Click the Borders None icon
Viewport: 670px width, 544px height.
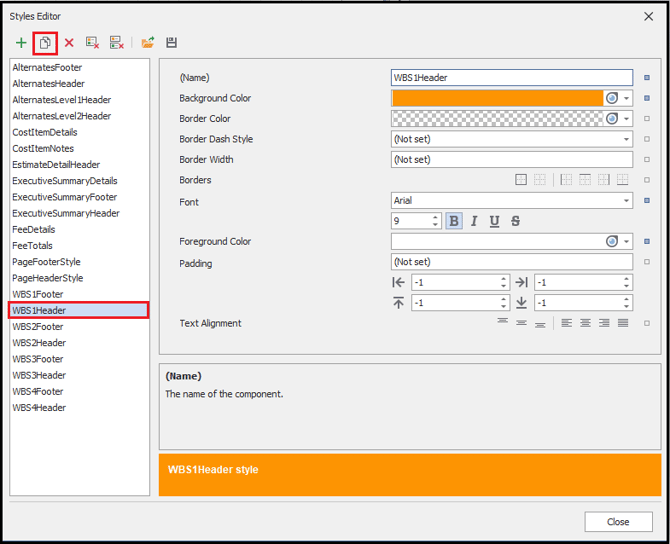point(540,180)
